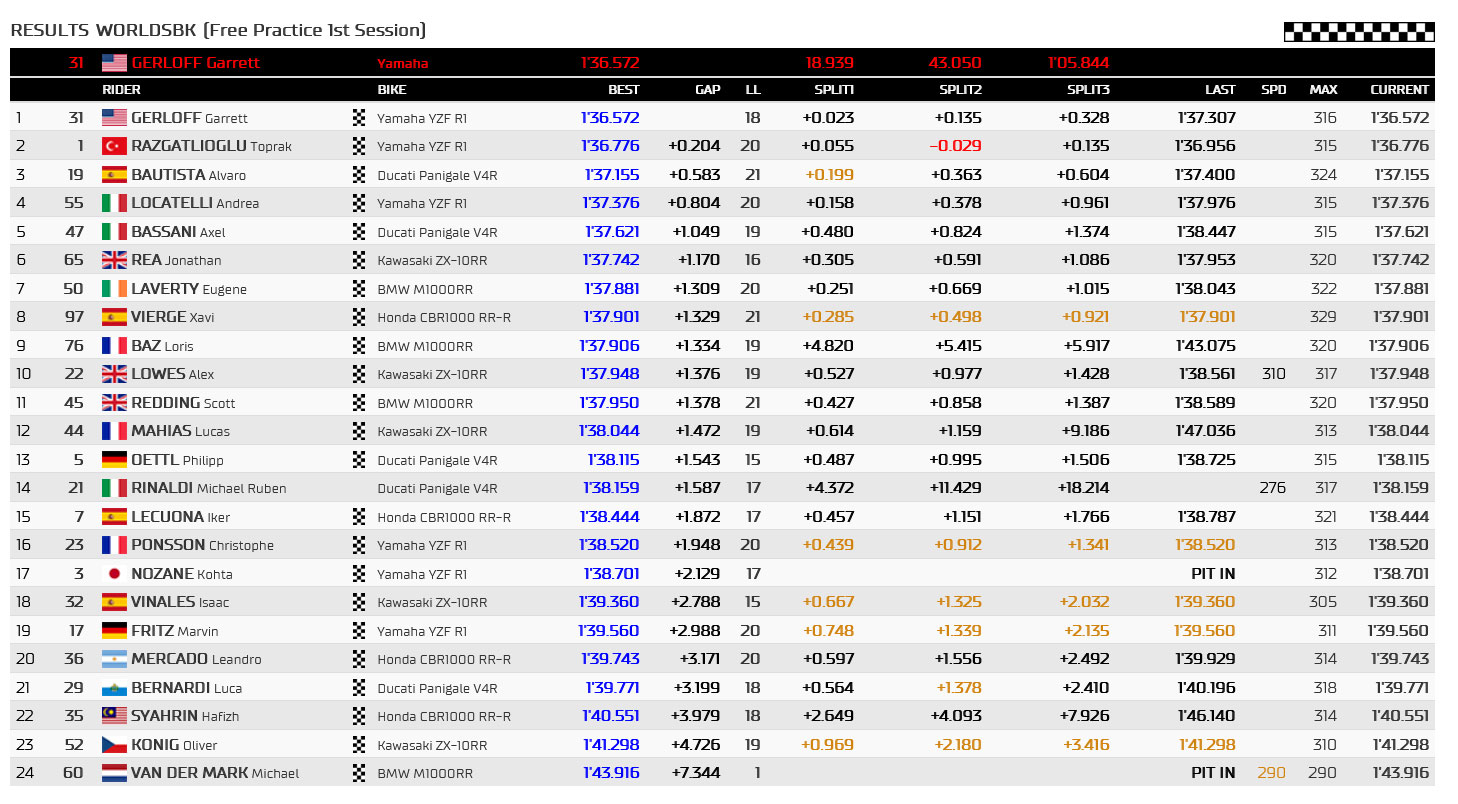Click SPD value 276 in RINALDI row

tap(1273, 489)
